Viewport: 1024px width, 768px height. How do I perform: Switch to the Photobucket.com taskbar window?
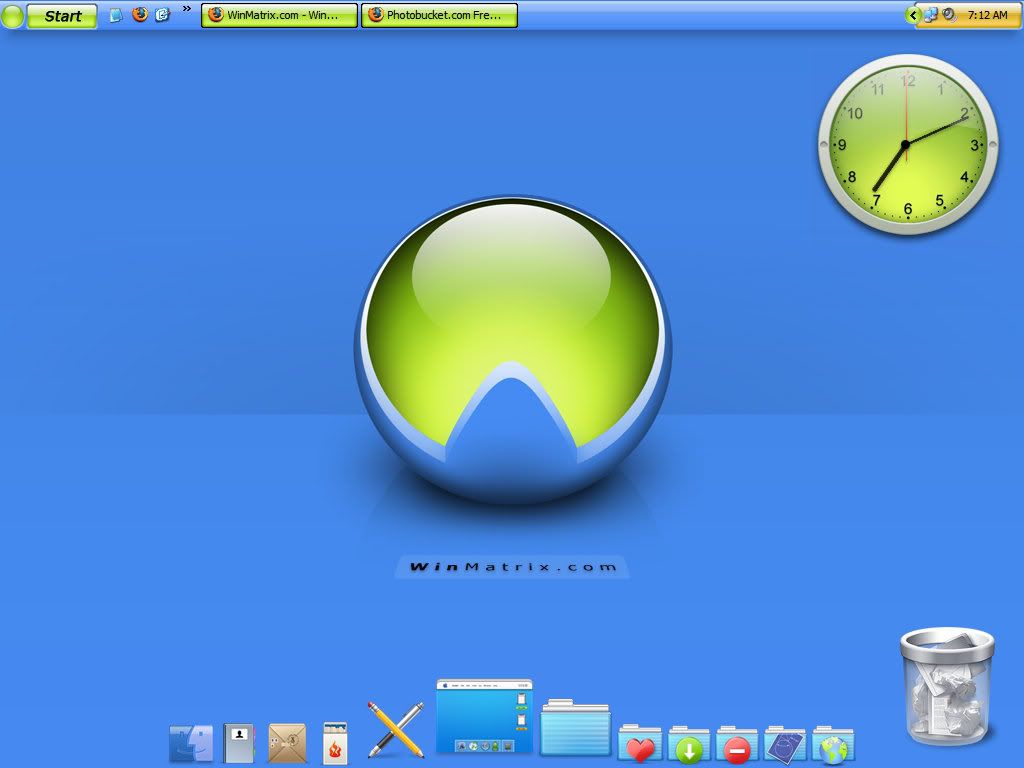point(440,15)
